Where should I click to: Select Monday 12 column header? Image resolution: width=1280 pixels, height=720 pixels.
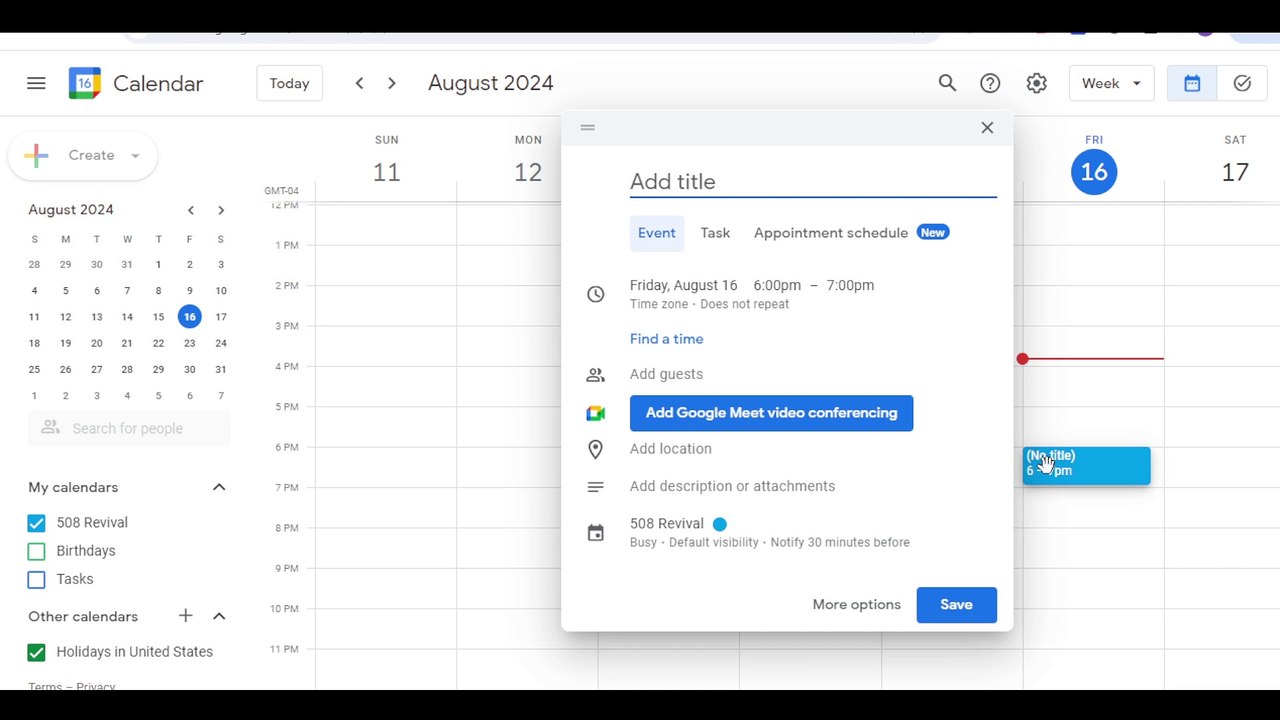pos(528,161)
